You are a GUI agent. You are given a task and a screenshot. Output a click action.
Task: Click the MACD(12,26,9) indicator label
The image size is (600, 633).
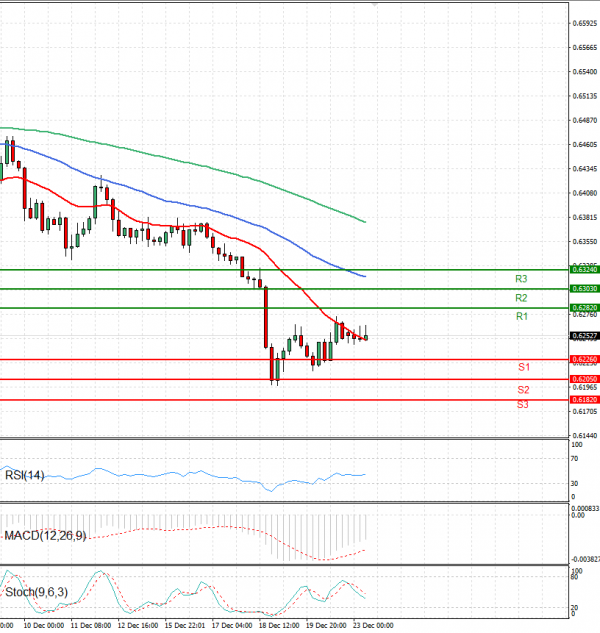[46, 536]
